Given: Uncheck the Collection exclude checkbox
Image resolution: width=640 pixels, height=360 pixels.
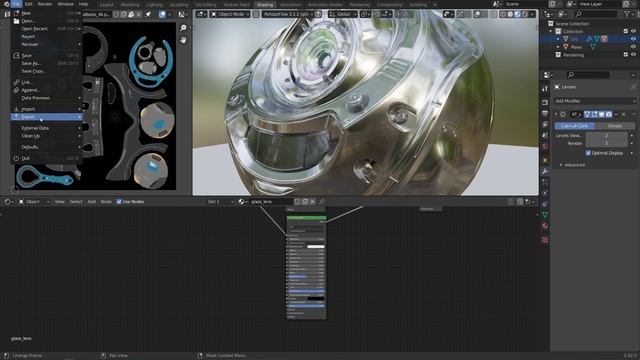Looking at the screenshot, I should pos(626,31).
